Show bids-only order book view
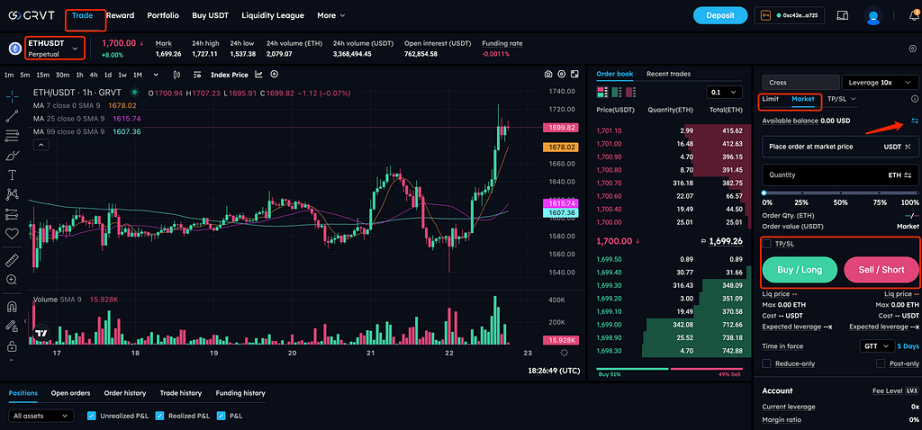 pyautogui.click(x=616, y=92)
